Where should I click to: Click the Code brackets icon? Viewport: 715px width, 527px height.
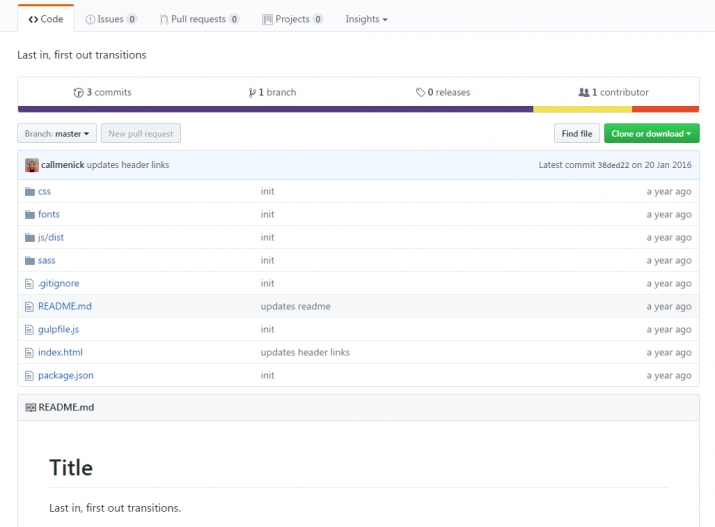coord(33,19)
